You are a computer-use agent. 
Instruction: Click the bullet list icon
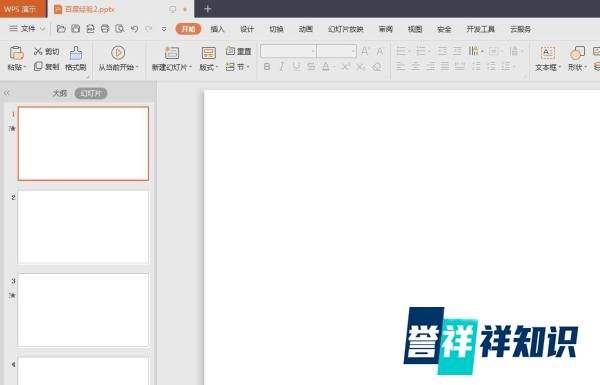point(401,51)
